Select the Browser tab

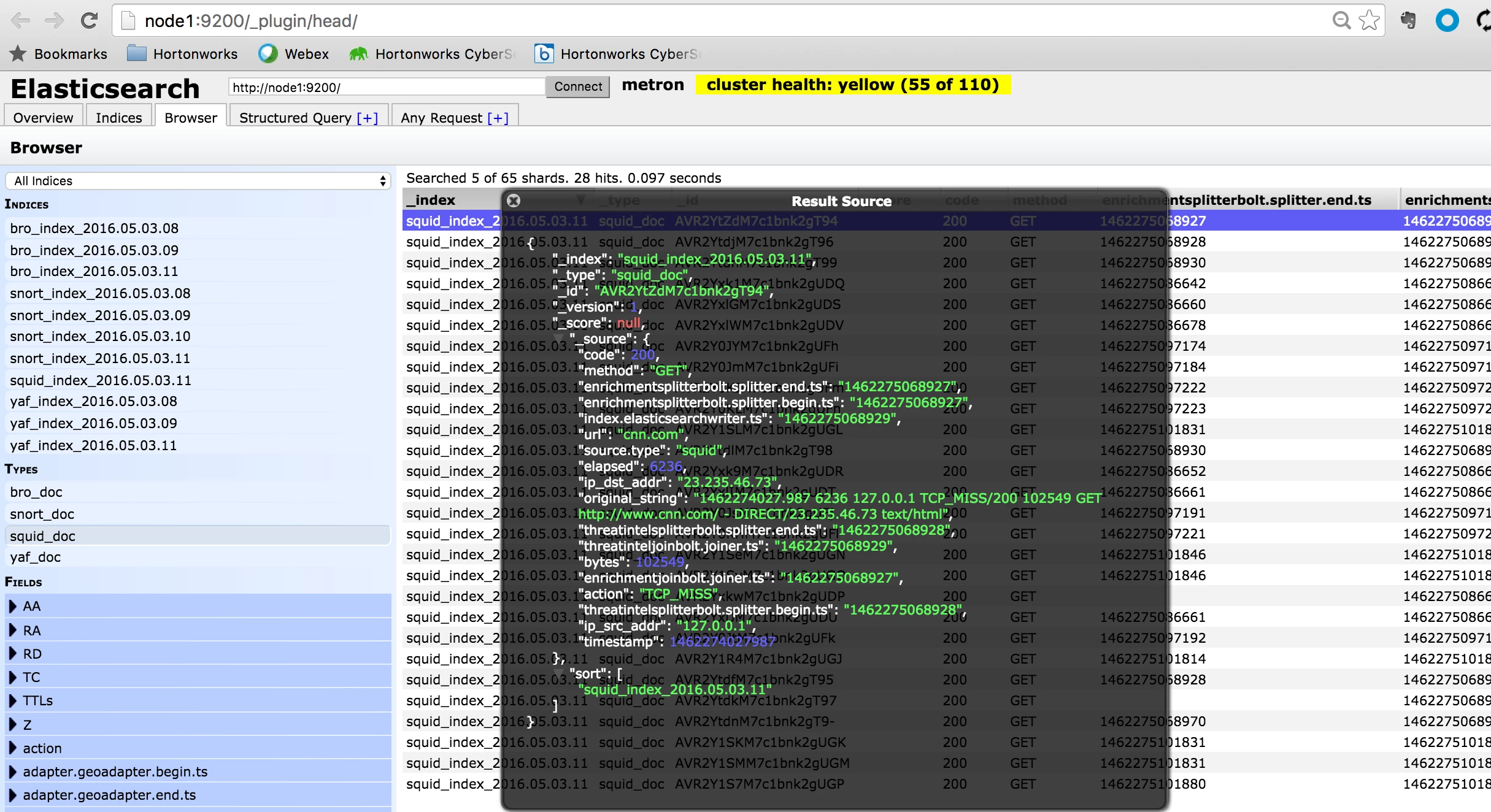(x=191, y=117)
